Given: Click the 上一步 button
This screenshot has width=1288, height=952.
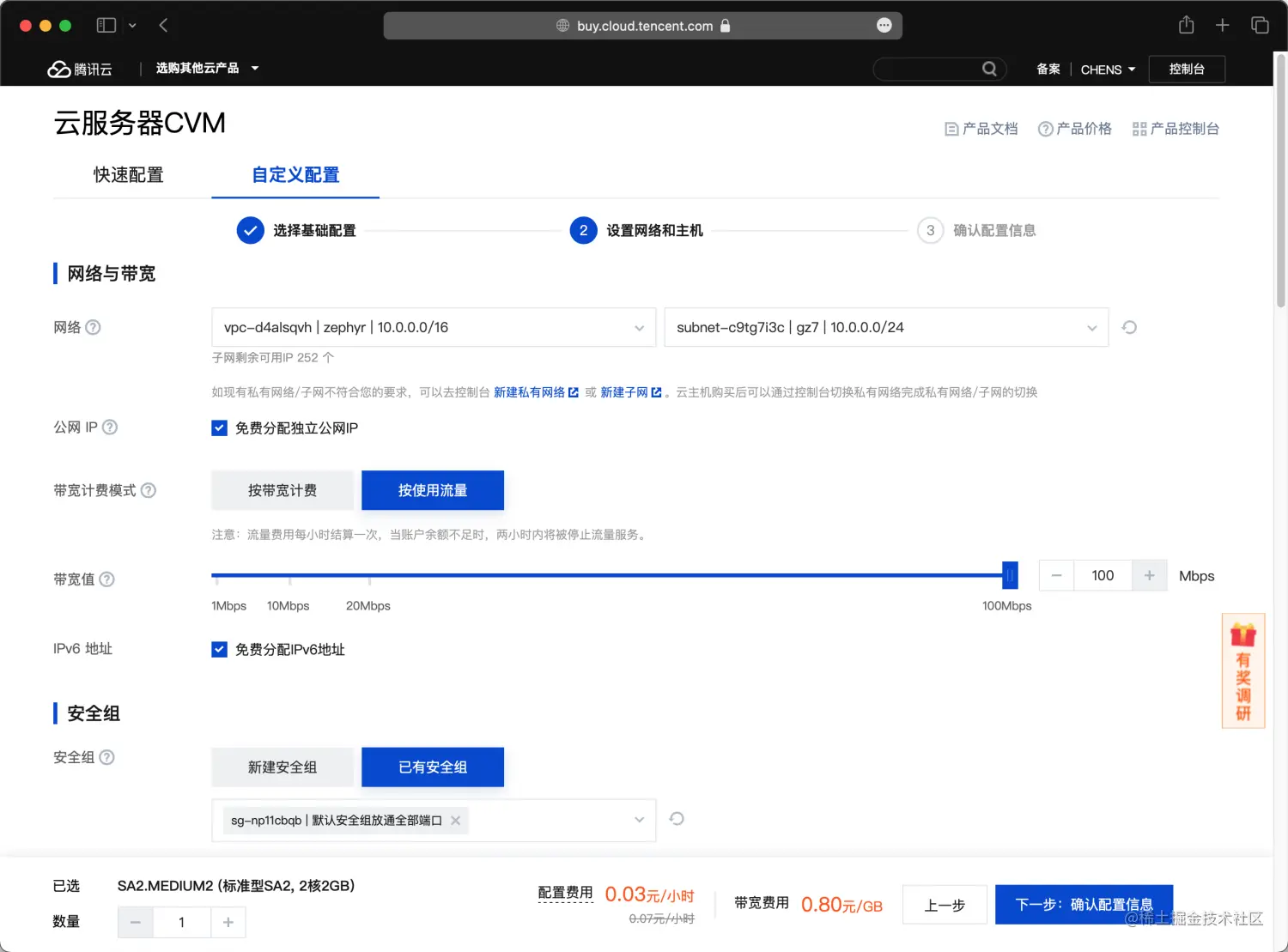Looking at the screenshot, I should click(945, 905).
